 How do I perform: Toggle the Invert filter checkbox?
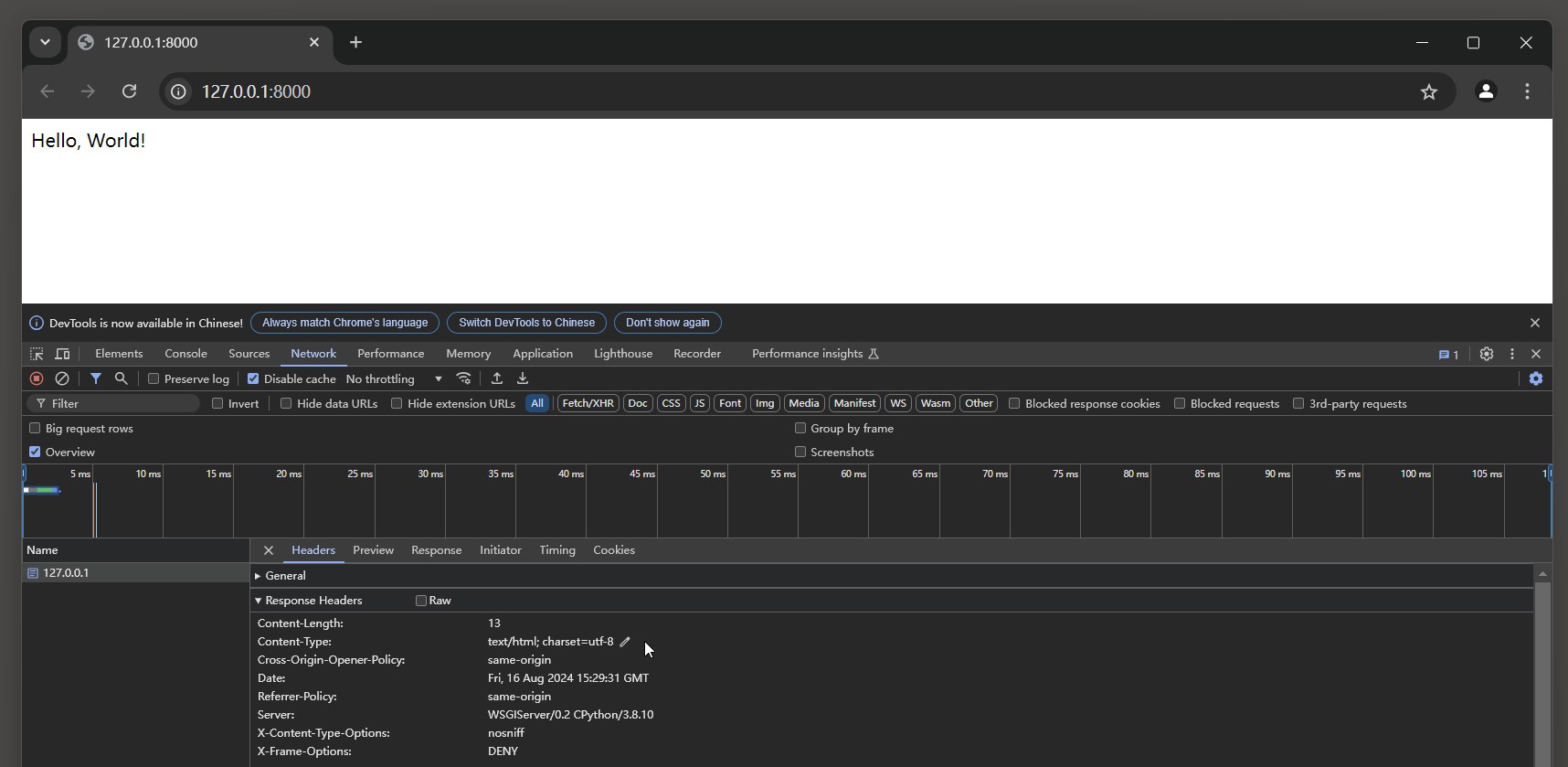pos(217,403)
